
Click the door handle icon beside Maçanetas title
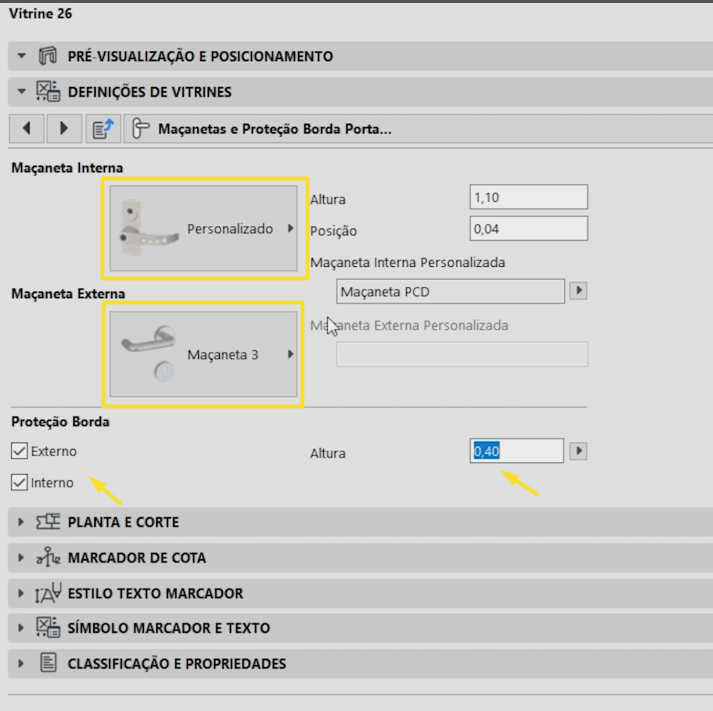pos(141,129)
